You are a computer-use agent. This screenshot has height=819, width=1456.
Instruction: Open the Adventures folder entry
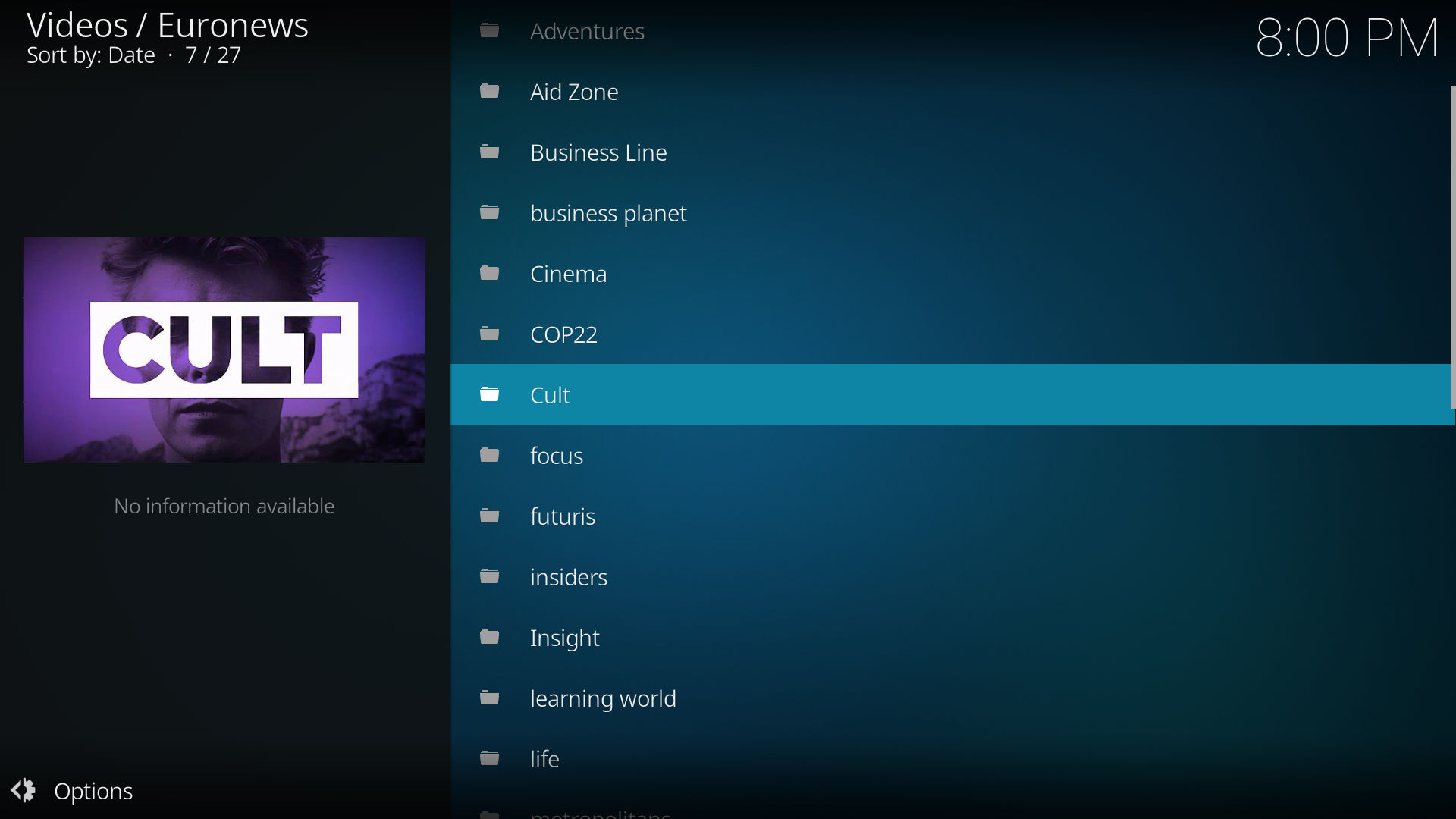pyautogui.click(x=587, y=32)
